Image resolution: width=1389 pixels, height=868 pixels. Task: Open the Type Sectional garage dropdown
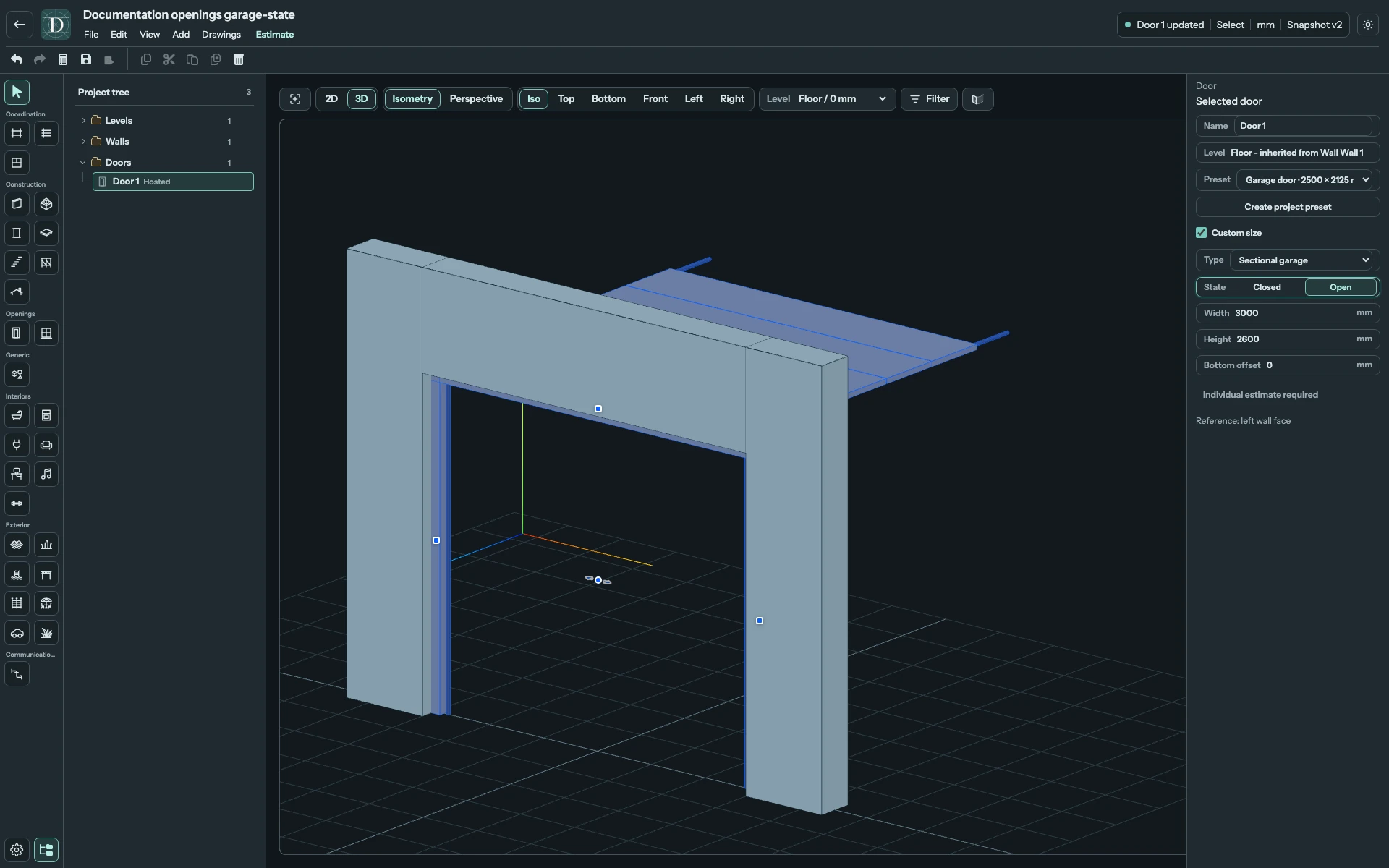coord(1303,260)
